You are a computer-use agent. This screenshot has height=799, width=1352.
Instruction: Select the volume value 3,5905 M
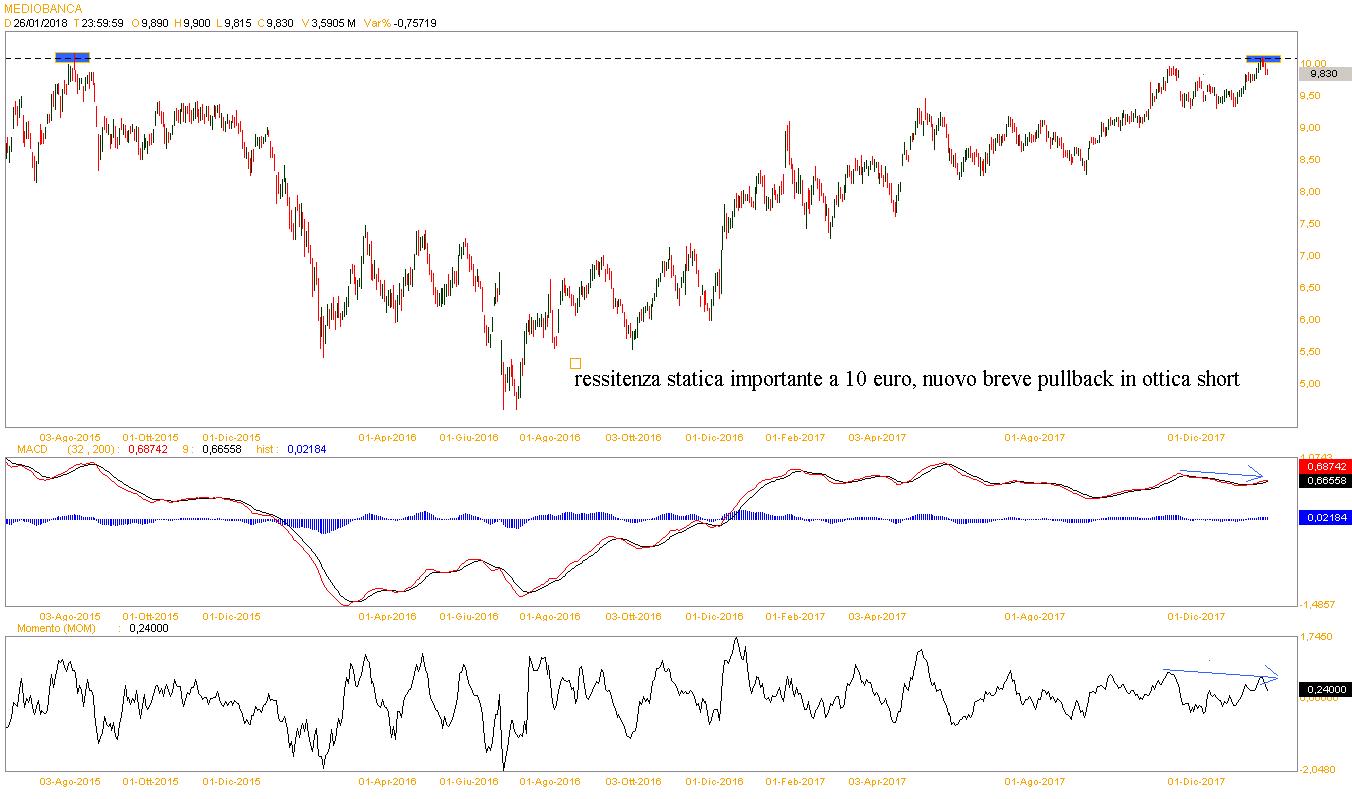click(x=334, y=23)
